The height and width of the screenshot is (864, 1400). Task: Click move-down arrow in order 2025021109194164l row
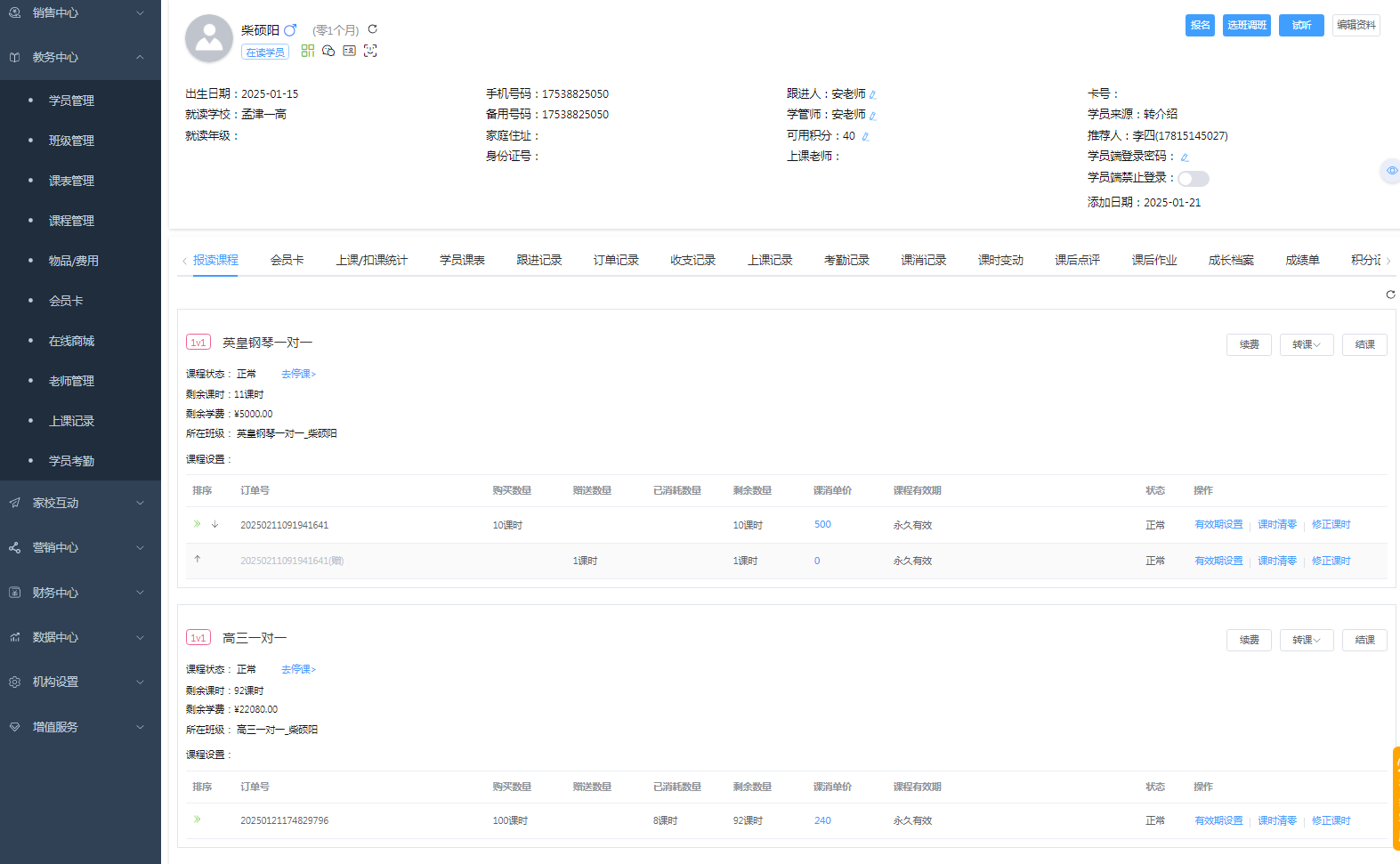coord(214,524)
